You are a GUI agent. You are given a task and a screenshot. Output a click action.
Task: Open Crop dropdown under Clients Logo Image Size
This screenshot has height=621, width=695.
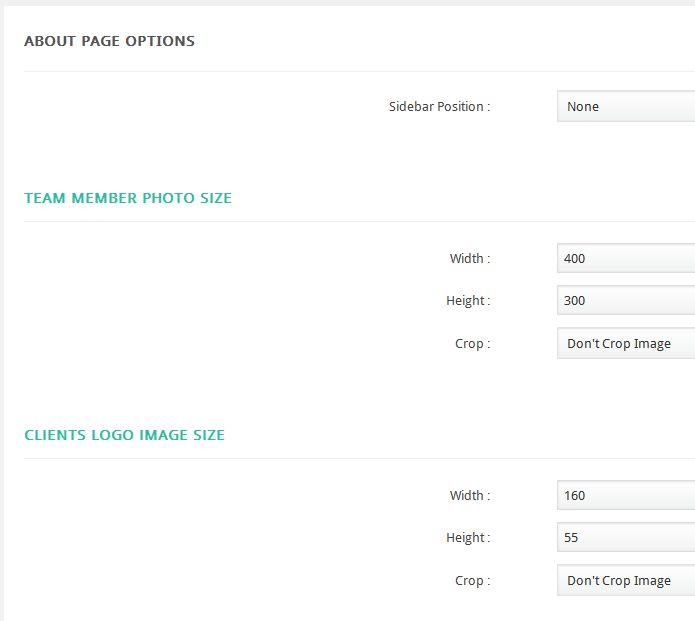[x=626, y=580]
